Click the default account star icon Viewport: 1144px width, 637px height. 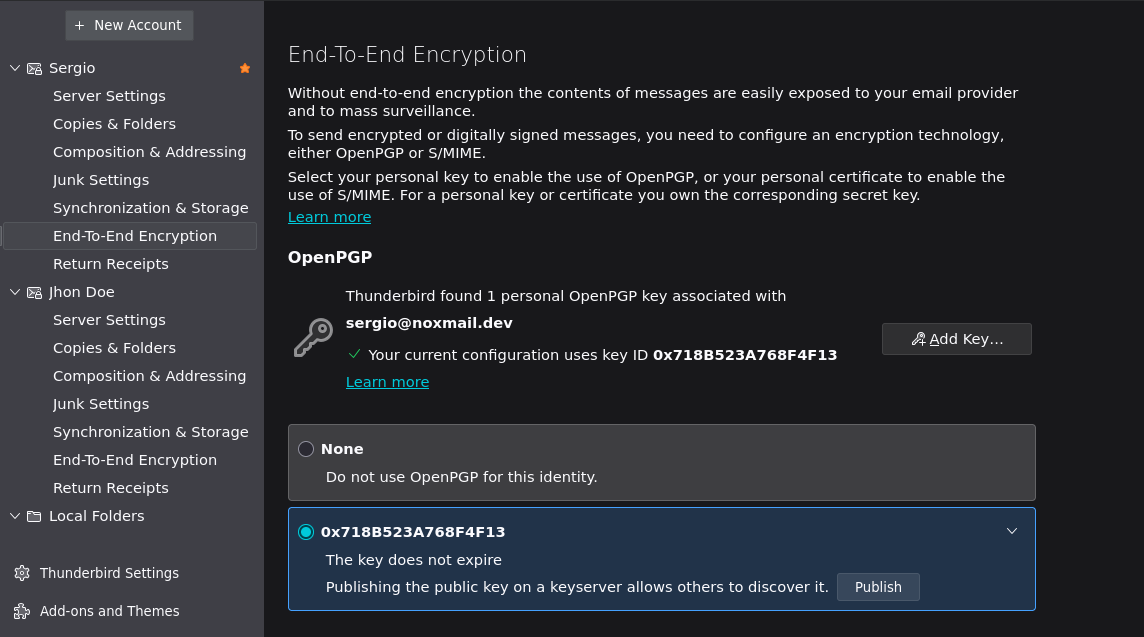pyautogui.click(x=245, y=68)
